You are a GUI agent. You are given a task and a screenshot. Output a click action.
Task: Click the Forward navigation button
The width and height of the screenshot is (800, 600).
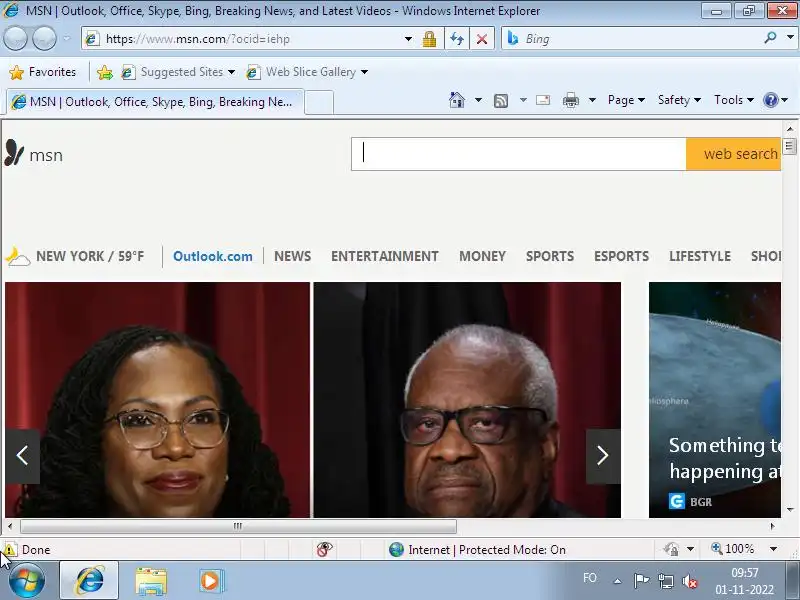pyautogui.click(x=44, y=39)
